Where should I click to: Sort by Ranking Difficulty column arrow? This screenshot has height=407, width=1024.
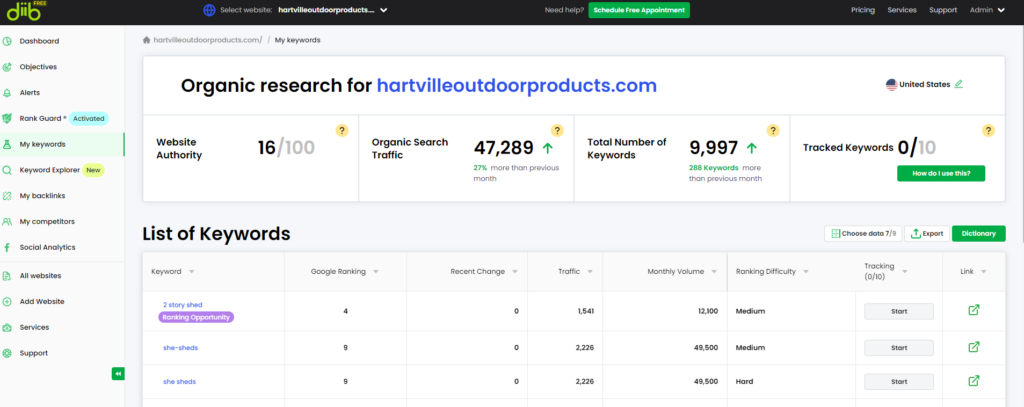point(806,272)
